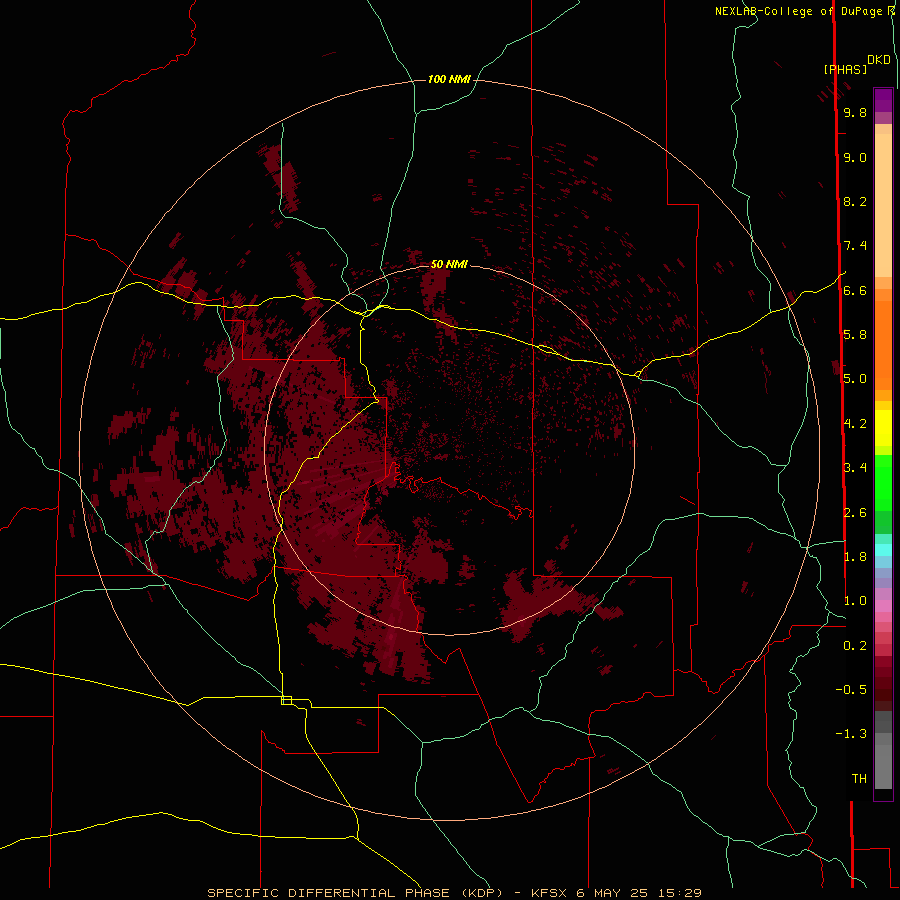Select the yellow band of the color scale
The width and height of the screenshot is (900, 900).
pos(883,428)
